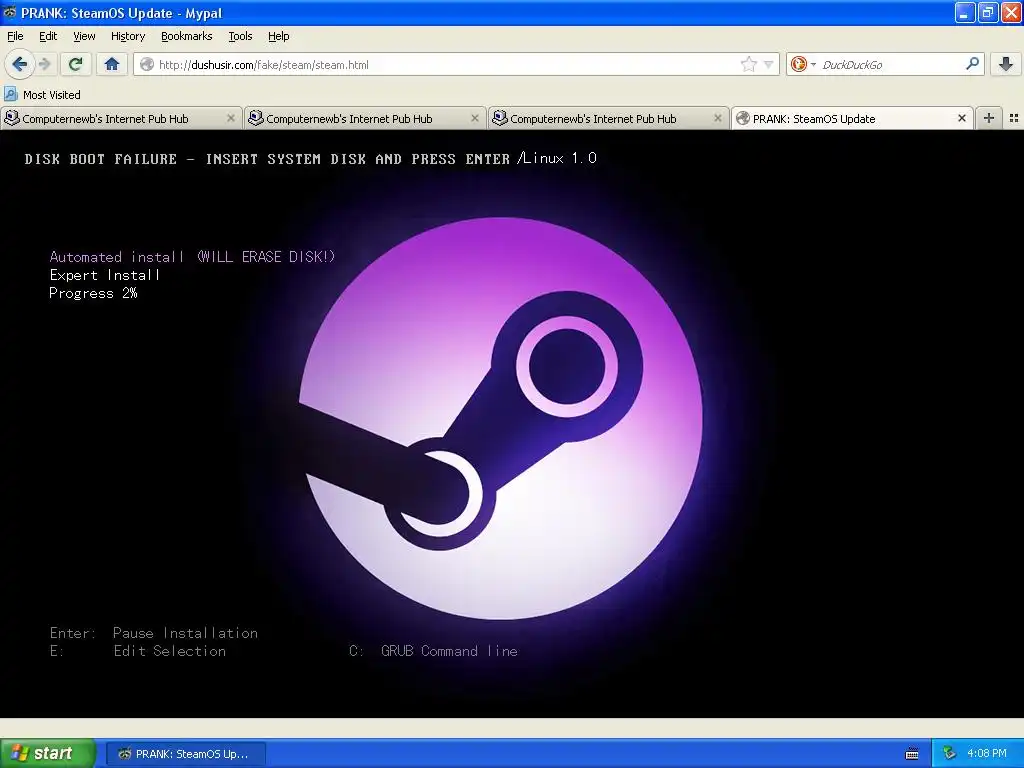Close the third Computernewb's tab

718,118
